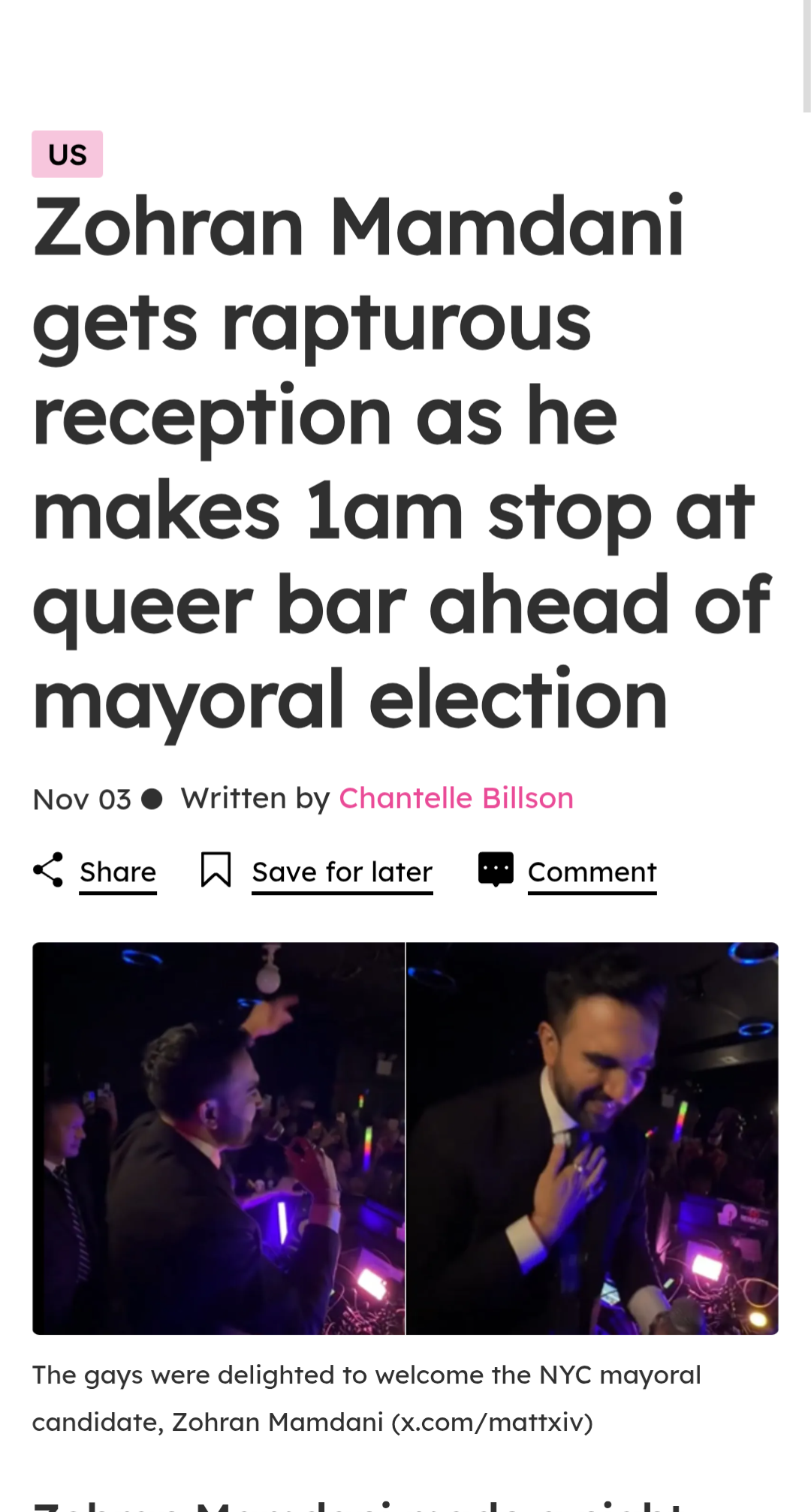Select Save for later
Screen dimensions: 811x1512
(342, 872)
